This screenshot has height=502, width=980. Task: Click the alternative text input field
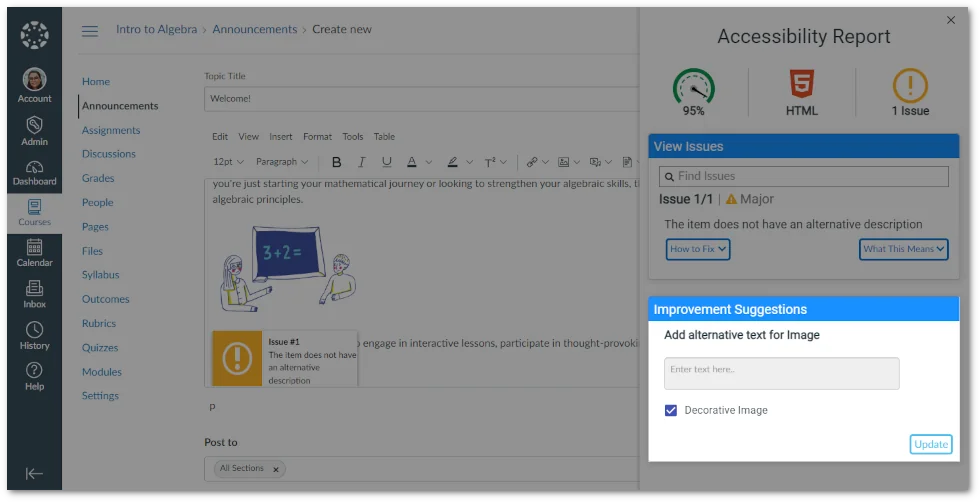(781, 373)
